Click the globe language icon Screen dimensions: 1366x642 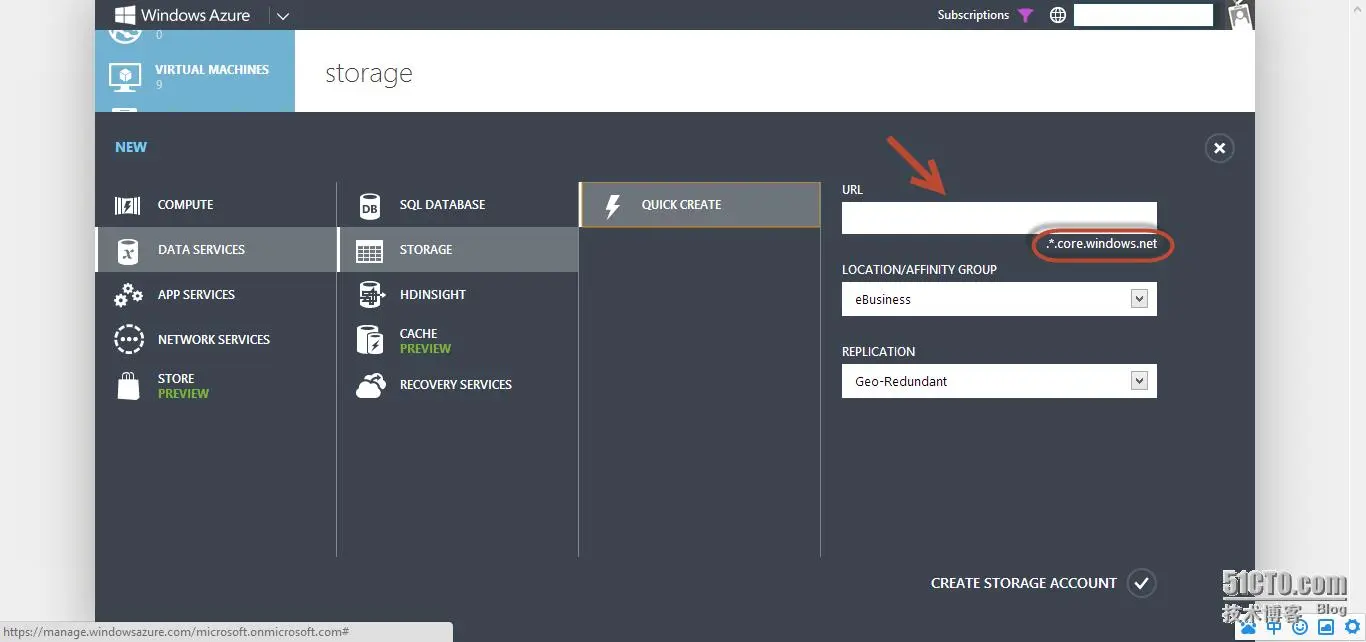coord(1058,15)
